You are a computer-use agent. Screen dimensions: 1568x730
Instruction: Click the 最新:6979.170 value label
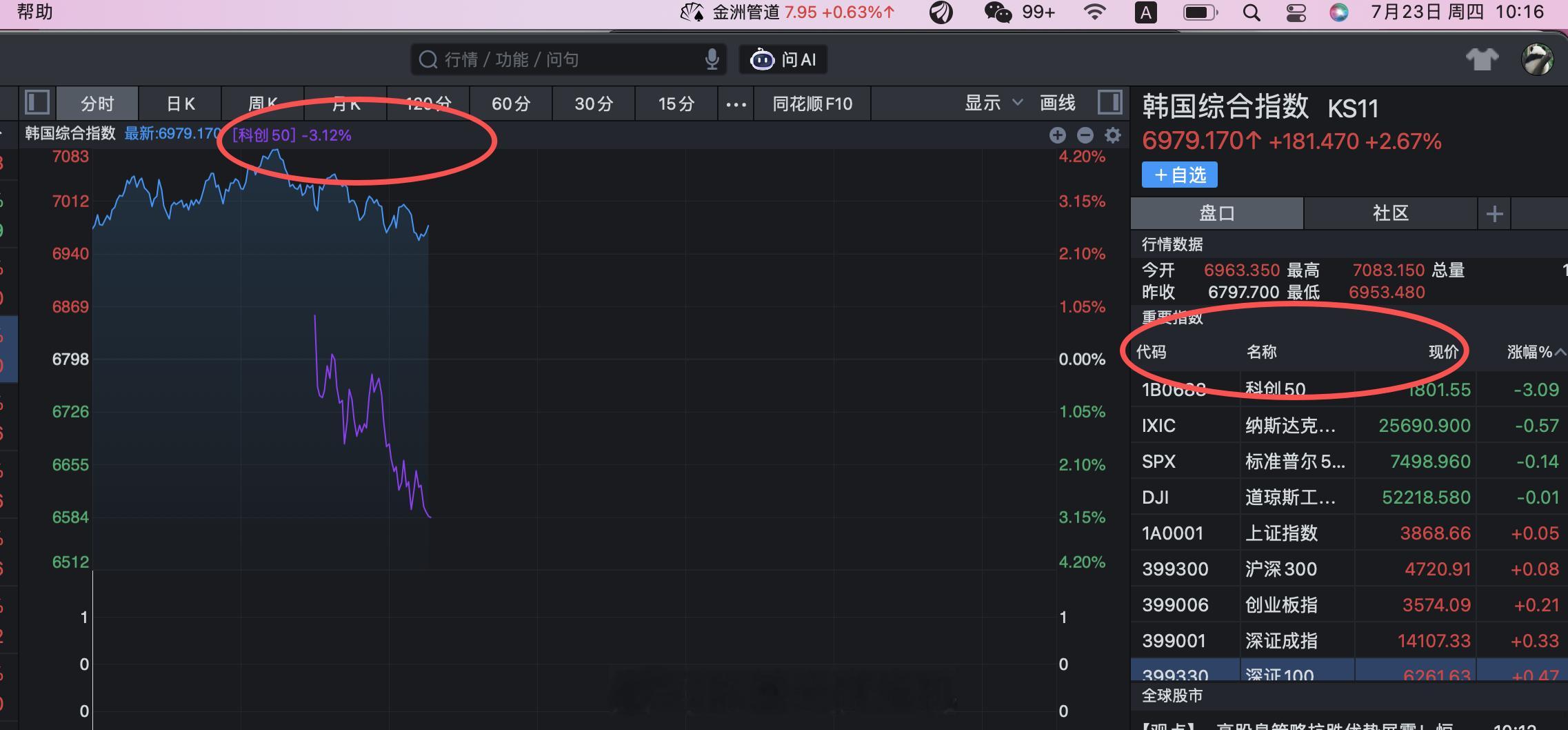click(x=172, y=134)
